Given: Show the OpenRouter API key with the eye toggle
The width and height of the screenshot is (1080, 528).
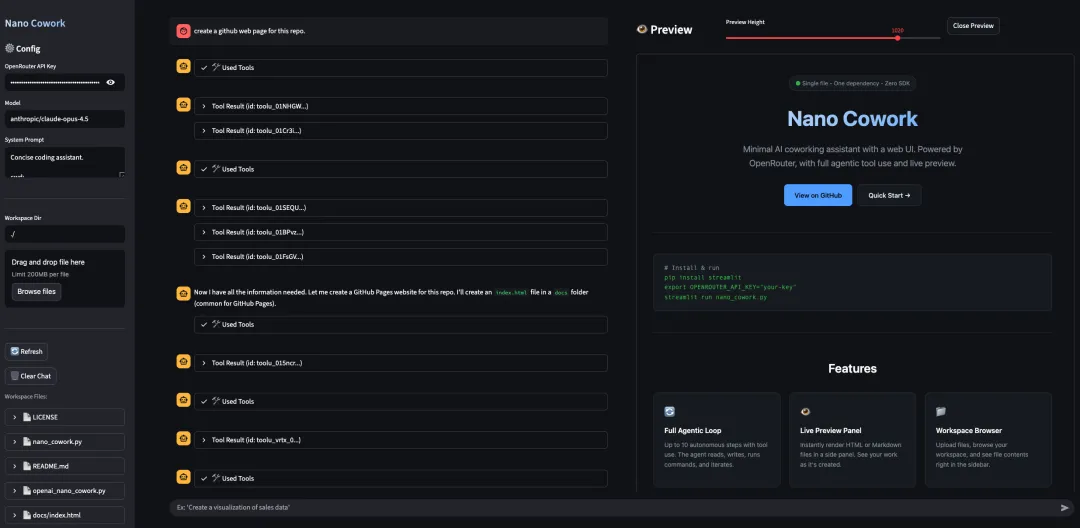Looking at the screenshot, I should (110, 82).
